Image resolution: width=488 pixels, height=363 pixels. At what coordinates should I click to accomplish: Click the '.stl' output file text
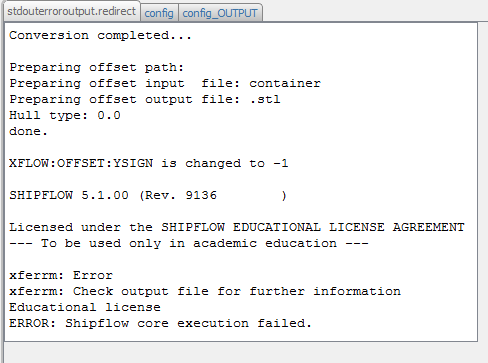[x=265, y=99]
